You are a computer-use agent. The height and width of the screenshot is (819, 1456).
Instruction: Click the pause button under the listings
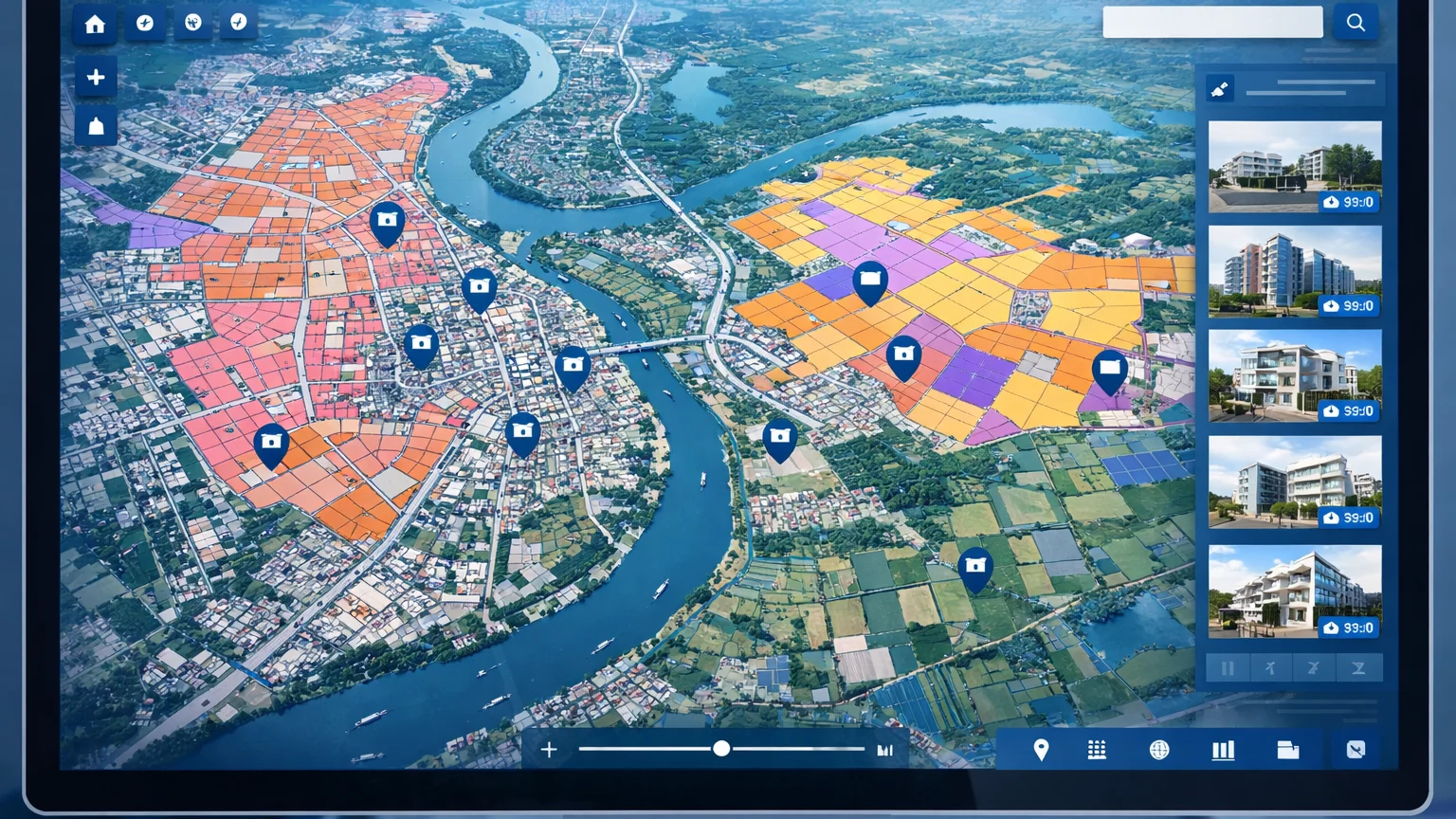1228,668
